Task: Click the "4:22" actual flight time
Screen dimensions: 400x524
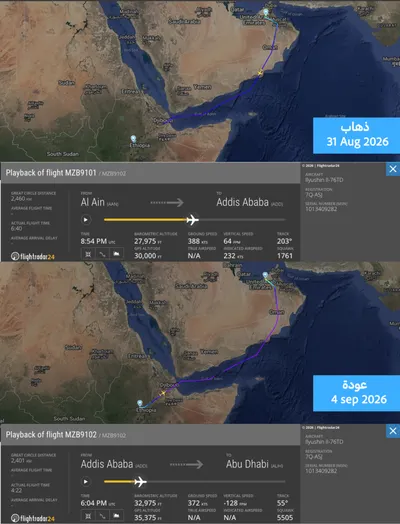Action: 16,491
